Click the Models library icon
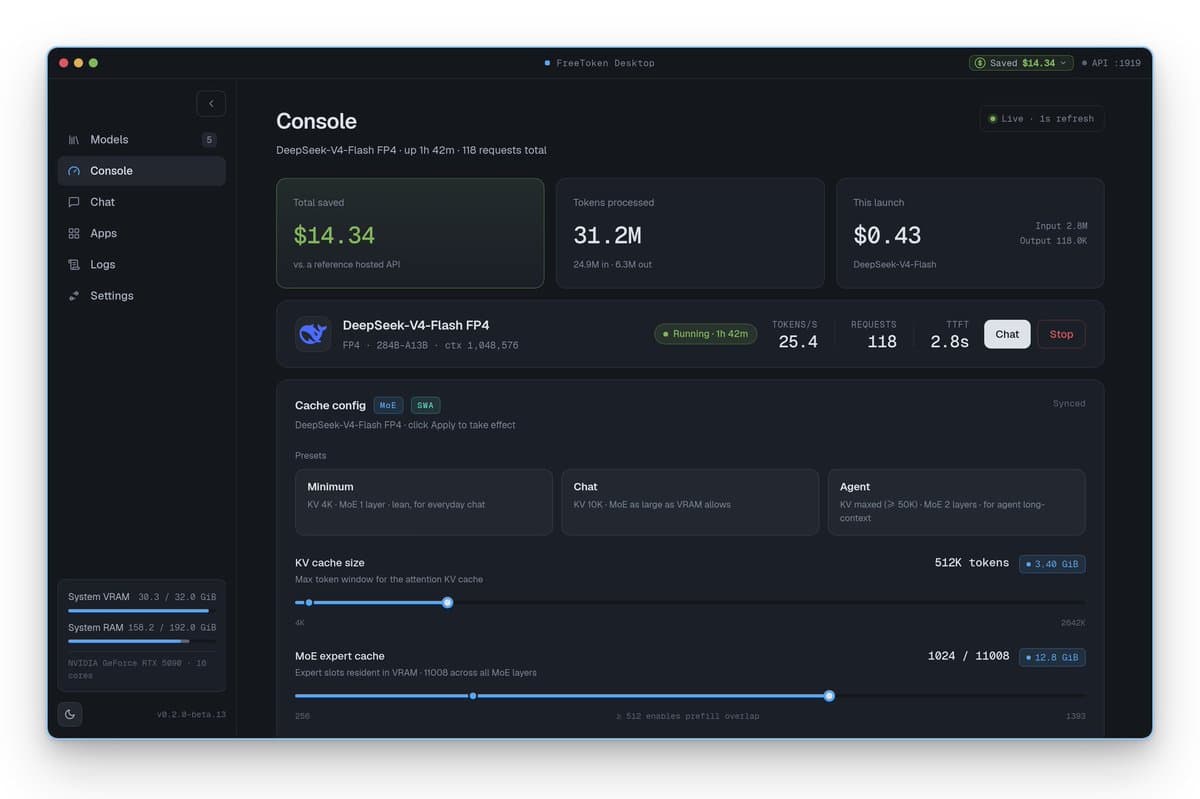This screenshot has height=799, width=1200. pyautogui.click(x=74, y=140)
